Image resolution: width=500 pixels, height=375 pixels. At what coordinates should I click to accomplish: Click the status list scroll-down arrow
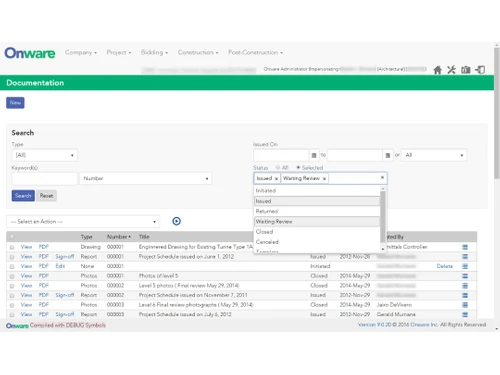coord(383,249)
